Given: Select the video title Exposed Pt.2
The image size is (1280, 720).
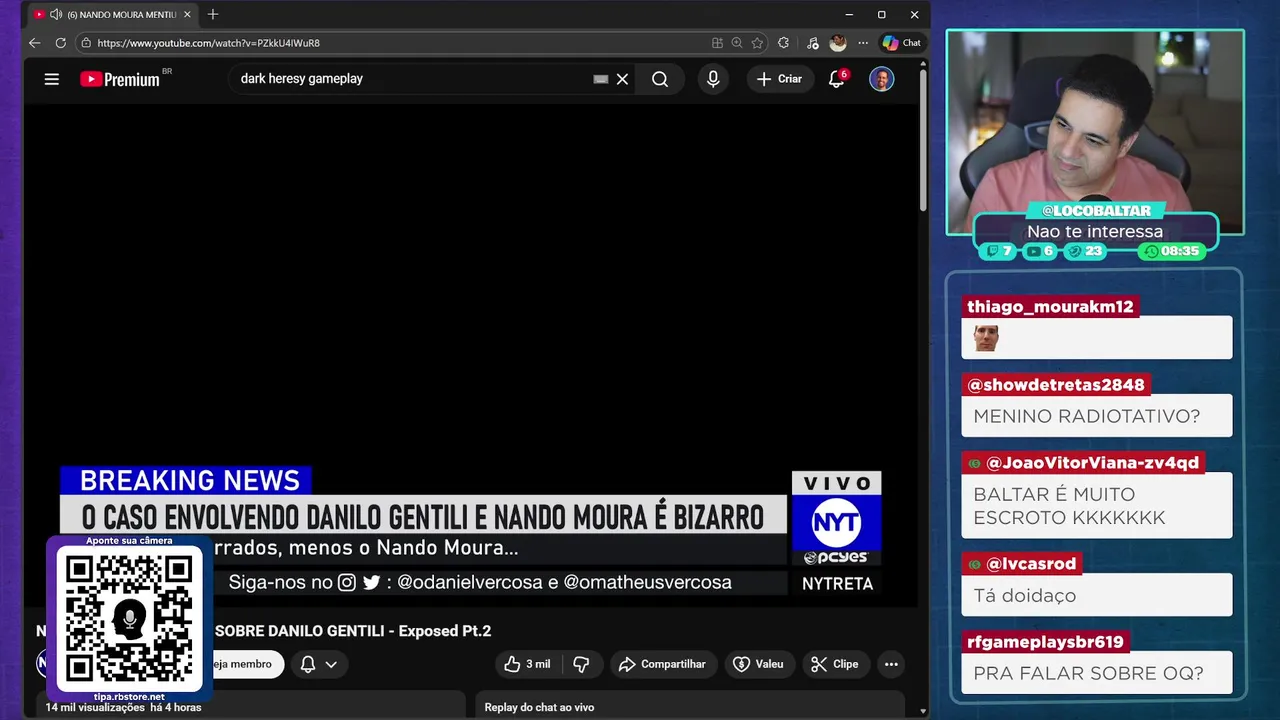Looking at the screenshot, I should 353,631.
